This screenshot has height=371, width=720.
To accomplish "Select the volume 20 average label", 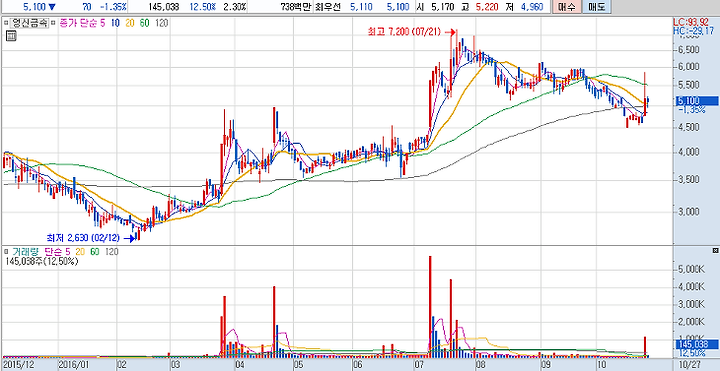I will click(x=81, y=251).
